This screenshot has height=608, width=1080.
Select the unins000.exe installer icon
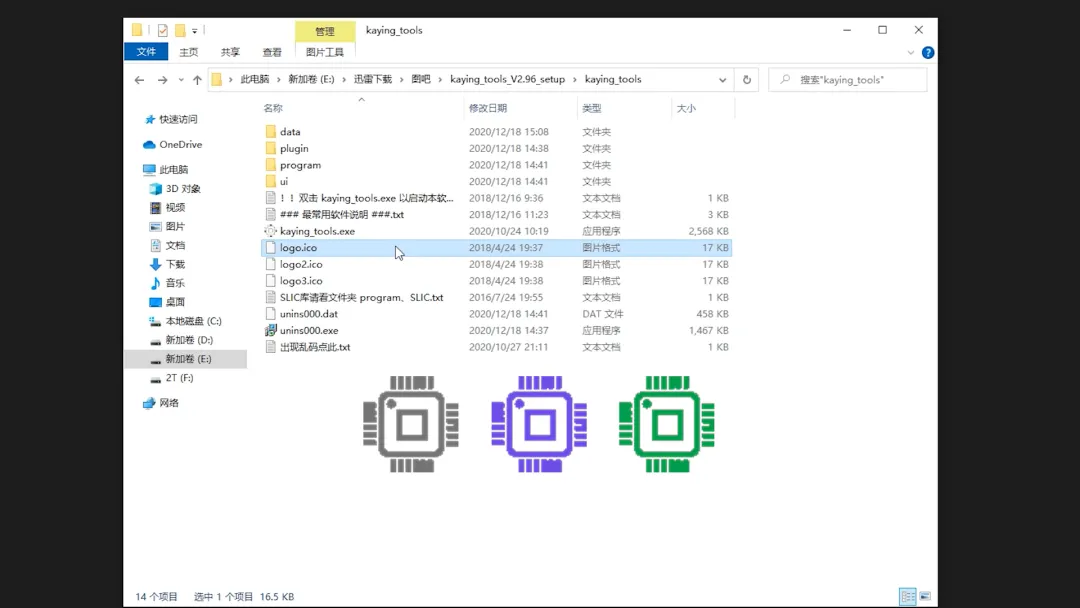271,331
